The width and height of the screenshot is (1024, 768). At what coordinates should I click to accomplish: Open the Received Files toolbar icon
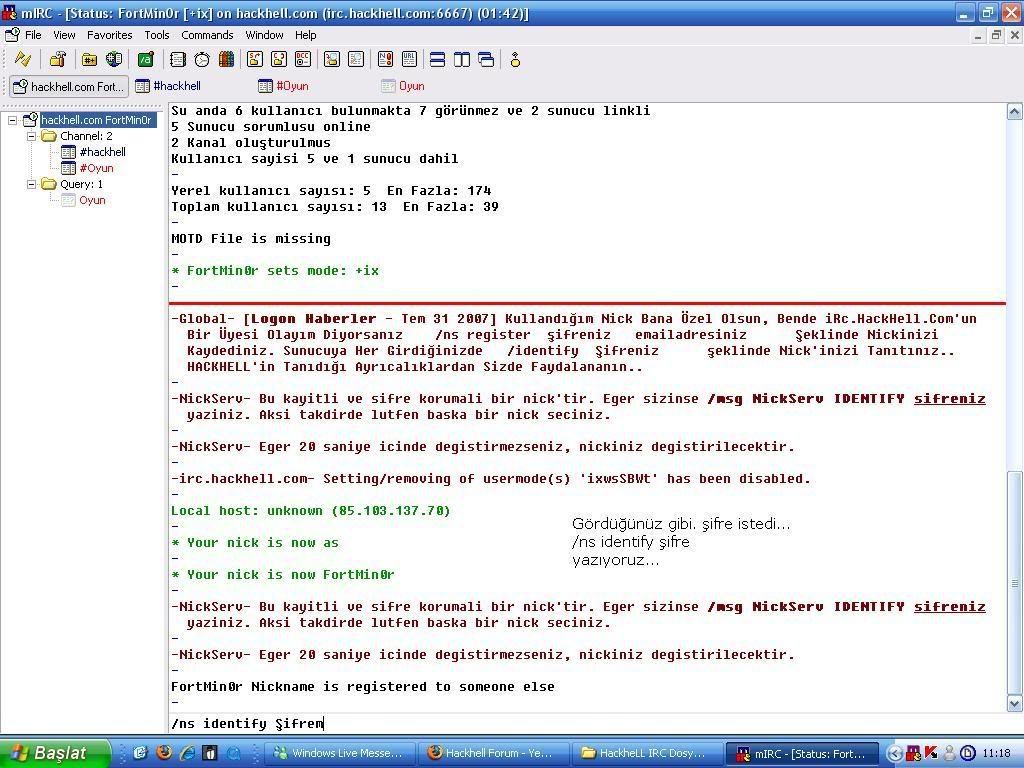pyautogui.click(x=332, y=59)
